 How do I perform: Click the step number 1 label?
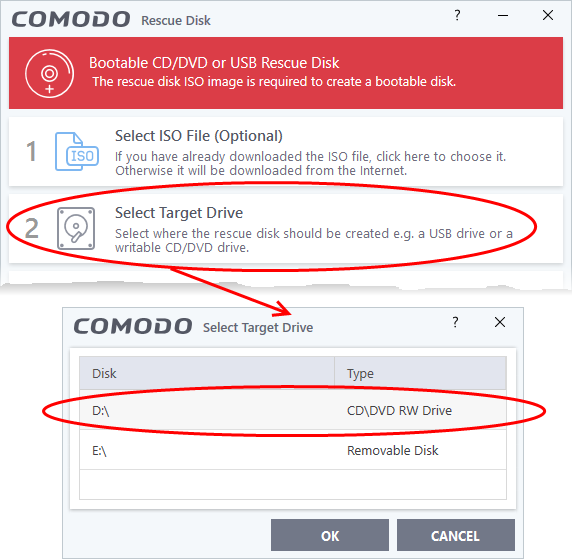coord(31,151)
